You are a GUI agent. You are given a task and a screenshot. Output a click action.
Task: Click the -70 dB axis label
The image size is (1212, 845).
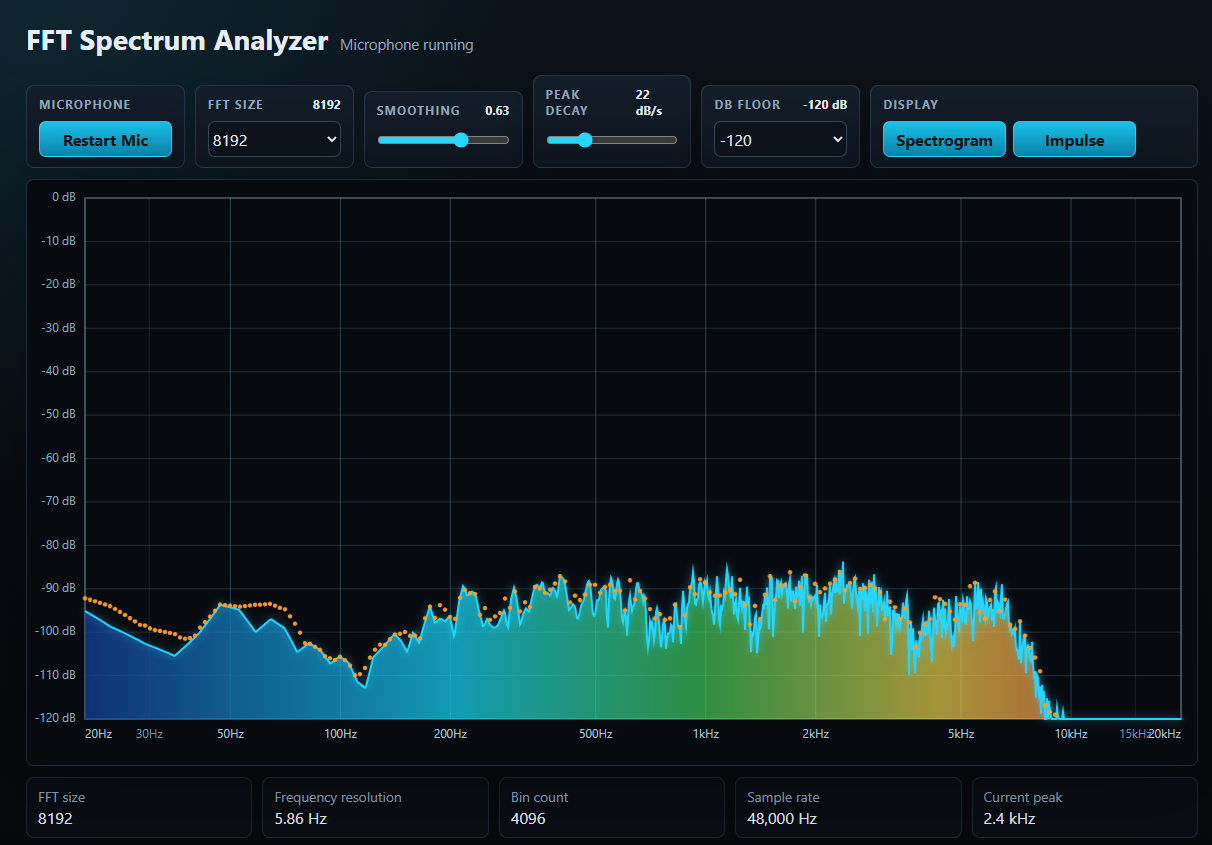point(61,501)
